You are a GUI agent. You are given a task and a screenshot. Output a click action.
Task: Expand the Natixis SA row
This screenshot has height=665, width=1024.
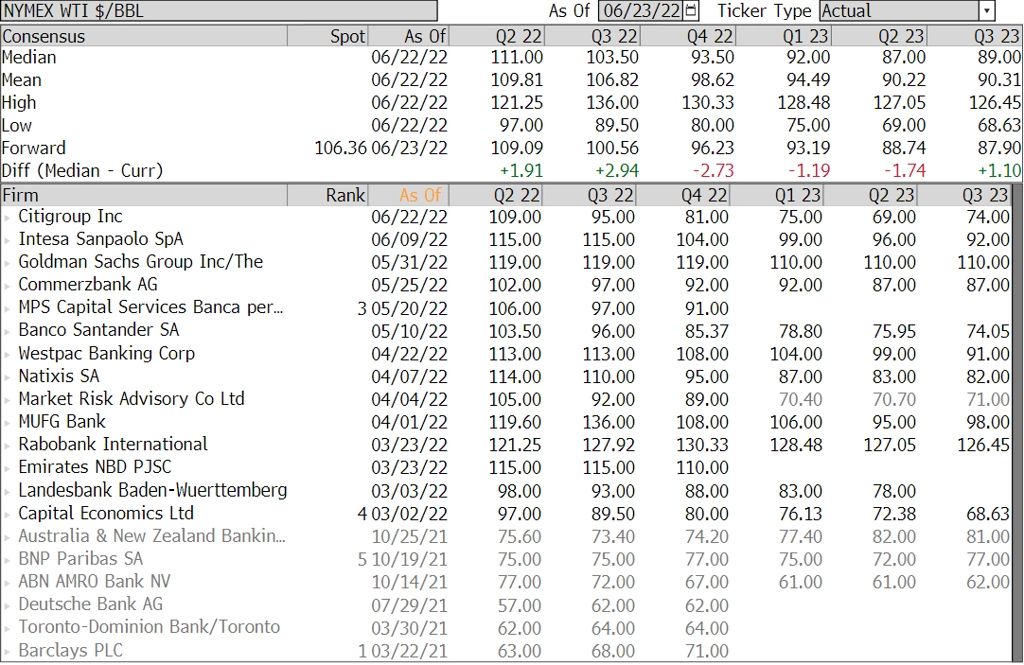click(7, 378)
